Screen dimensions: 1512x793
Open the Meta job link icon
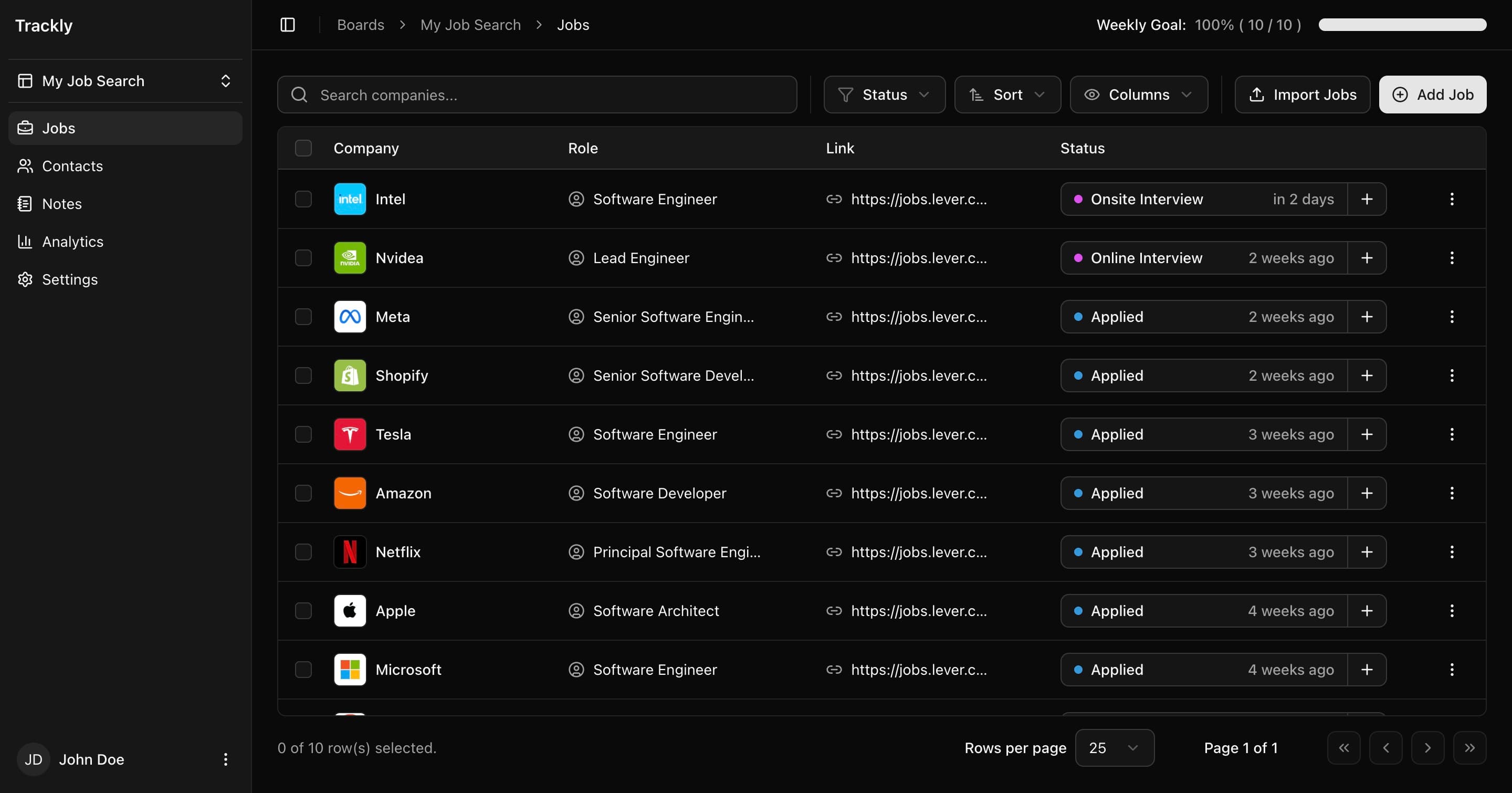pos(834,317)
